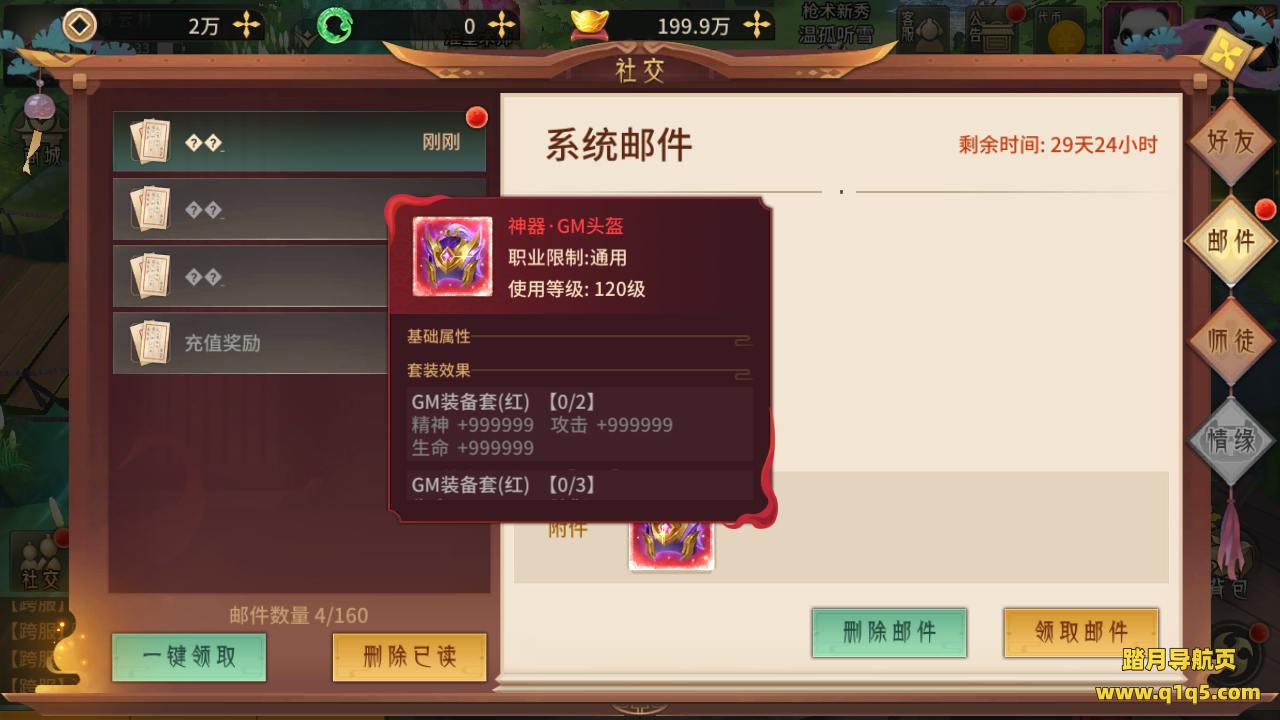The image size is (1280, 720).
Task: Close the social panel with the yellow diamond icon
Action: click(1223, 55)
